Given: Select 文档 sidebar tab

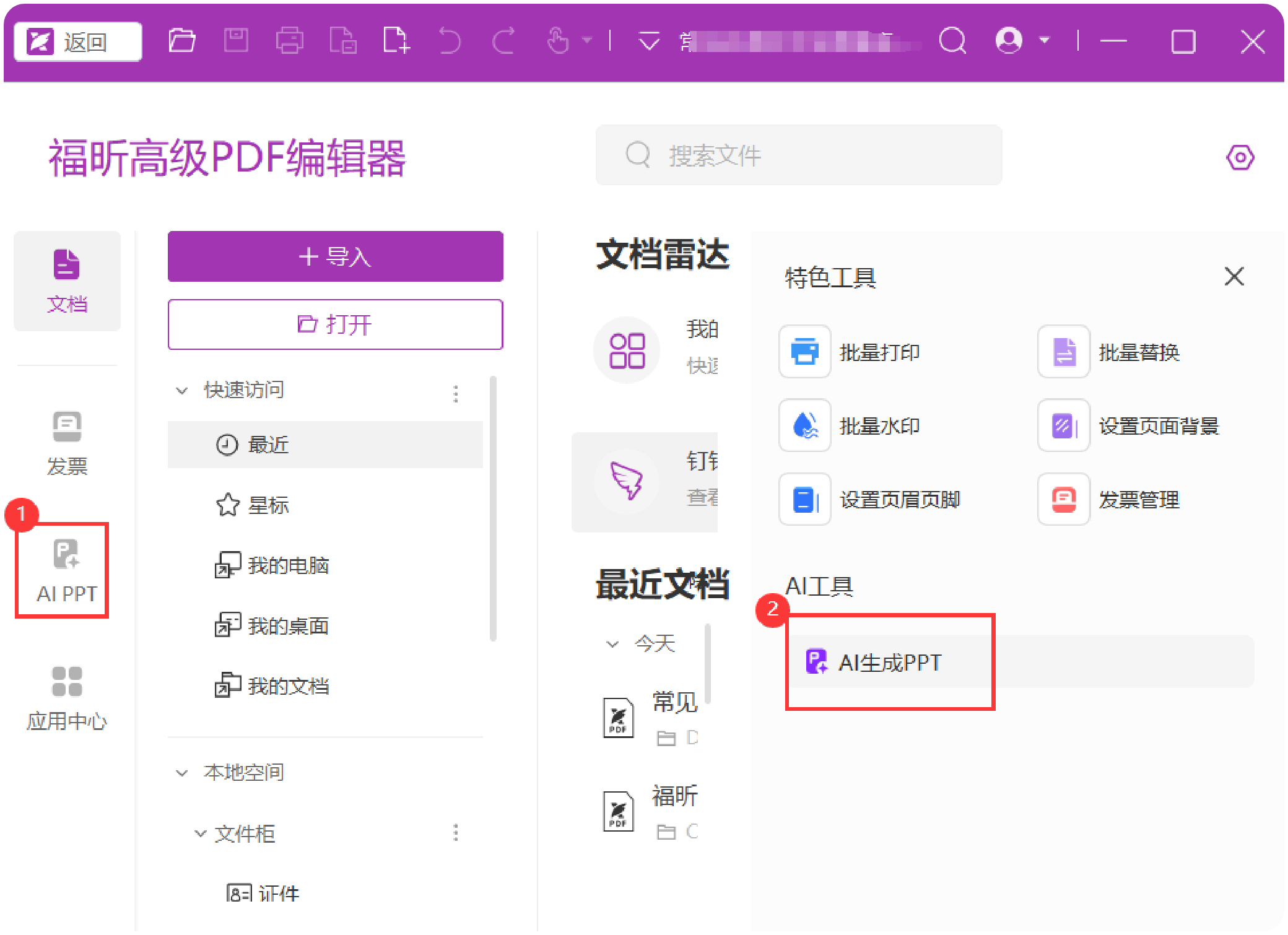Looking at the screenshot, I should pyautogui.click(x=67, y=281).
